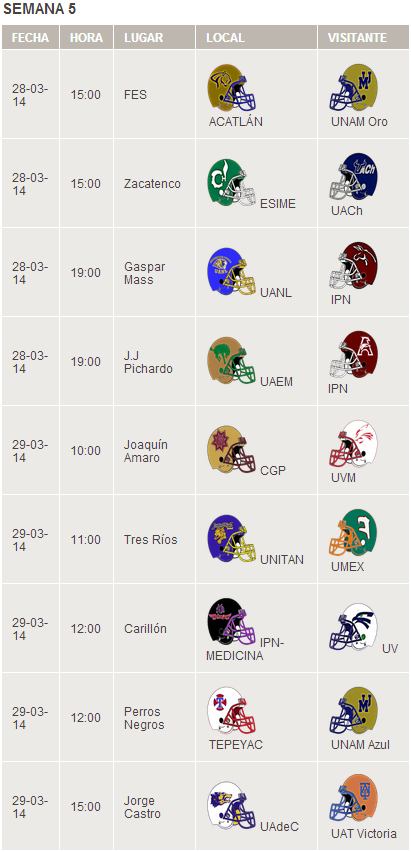Click the tan UAEM helmet icon
Image resolution: width=411 pixels, height=852 pixels.
point(231,360)
